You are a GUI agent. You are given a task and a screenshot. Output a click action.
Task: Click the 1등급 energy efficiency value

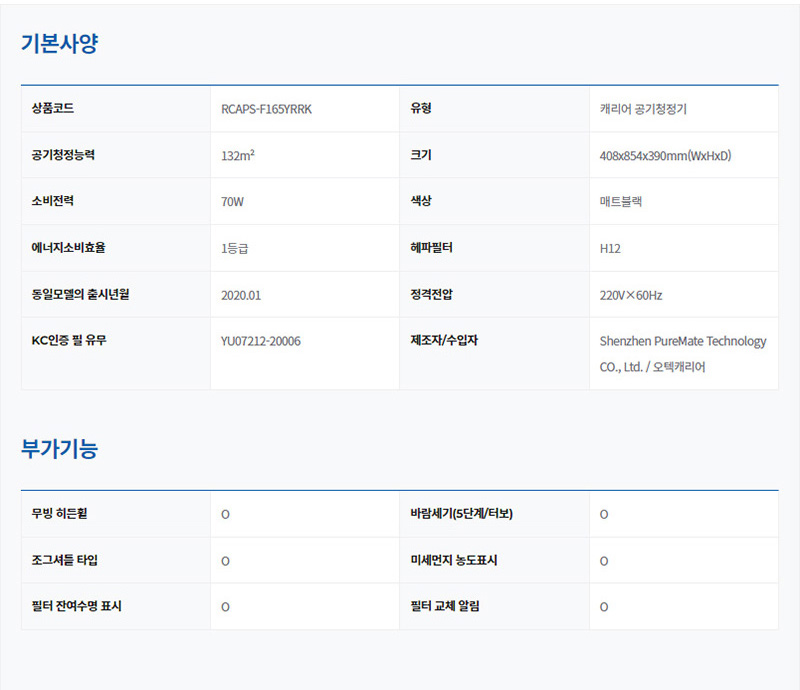[x=235, y=248]
